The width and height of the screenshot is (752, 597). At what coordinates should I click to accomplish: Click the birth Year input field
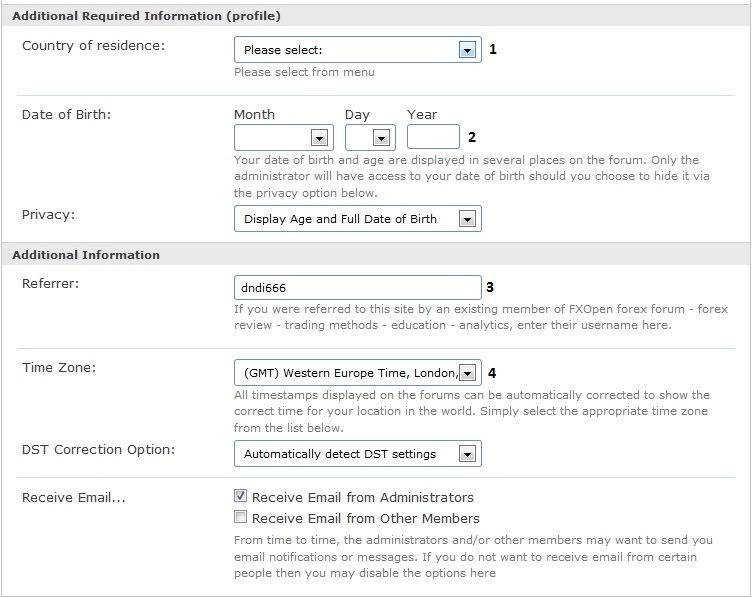point(433,137)
